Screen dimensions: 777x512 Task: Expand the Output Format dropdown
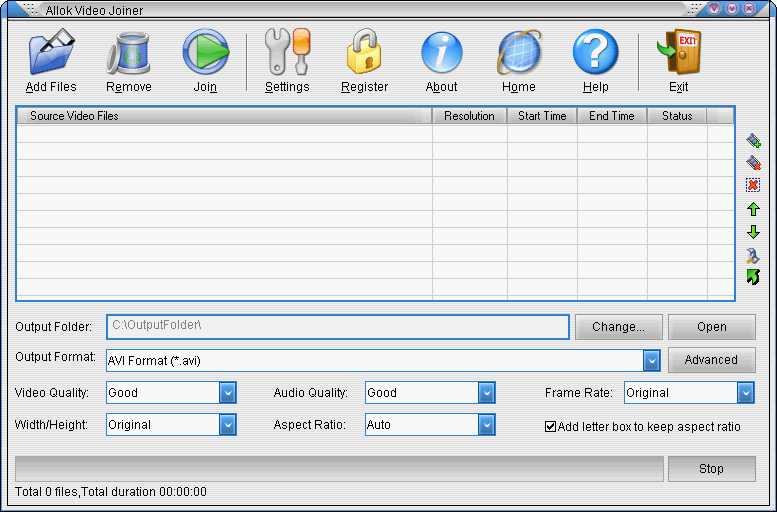point(652,361)
